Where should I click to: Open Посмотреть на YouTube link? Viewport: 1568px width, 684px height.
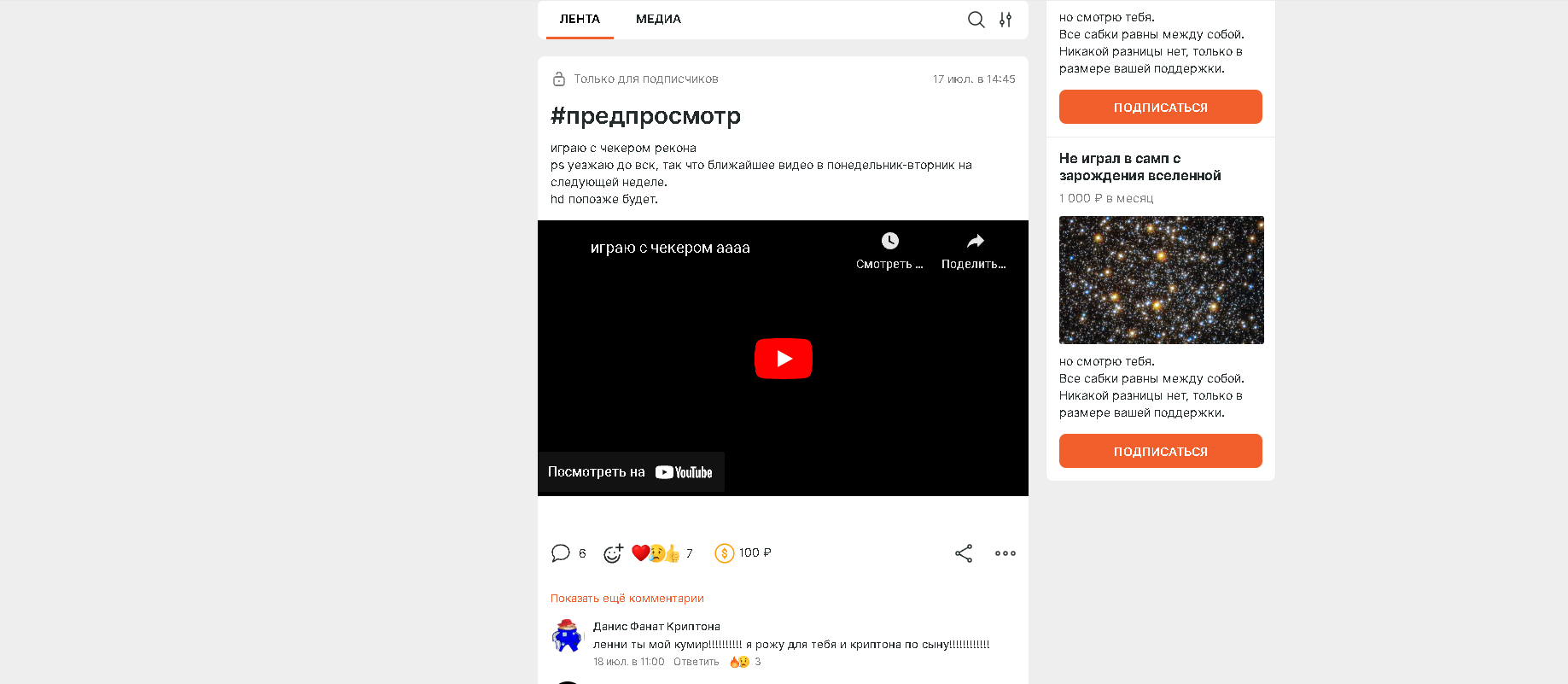tap(631, 472)
